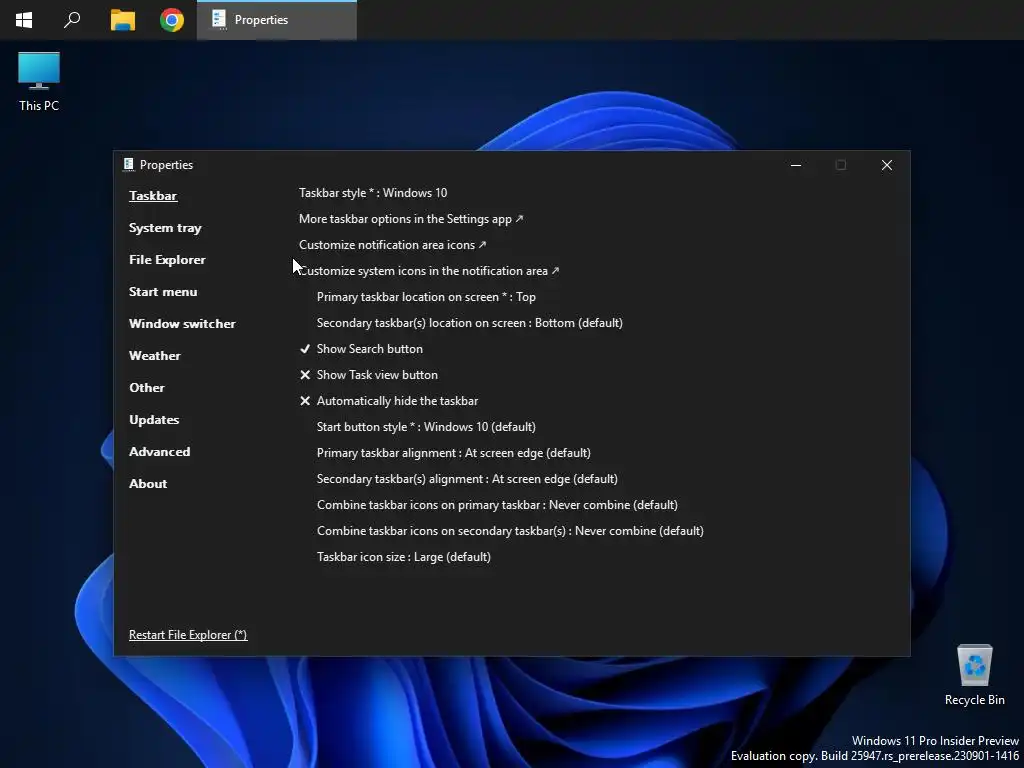
Task: Change the Primary taskbar alignment setting
Action: point(453,453)
